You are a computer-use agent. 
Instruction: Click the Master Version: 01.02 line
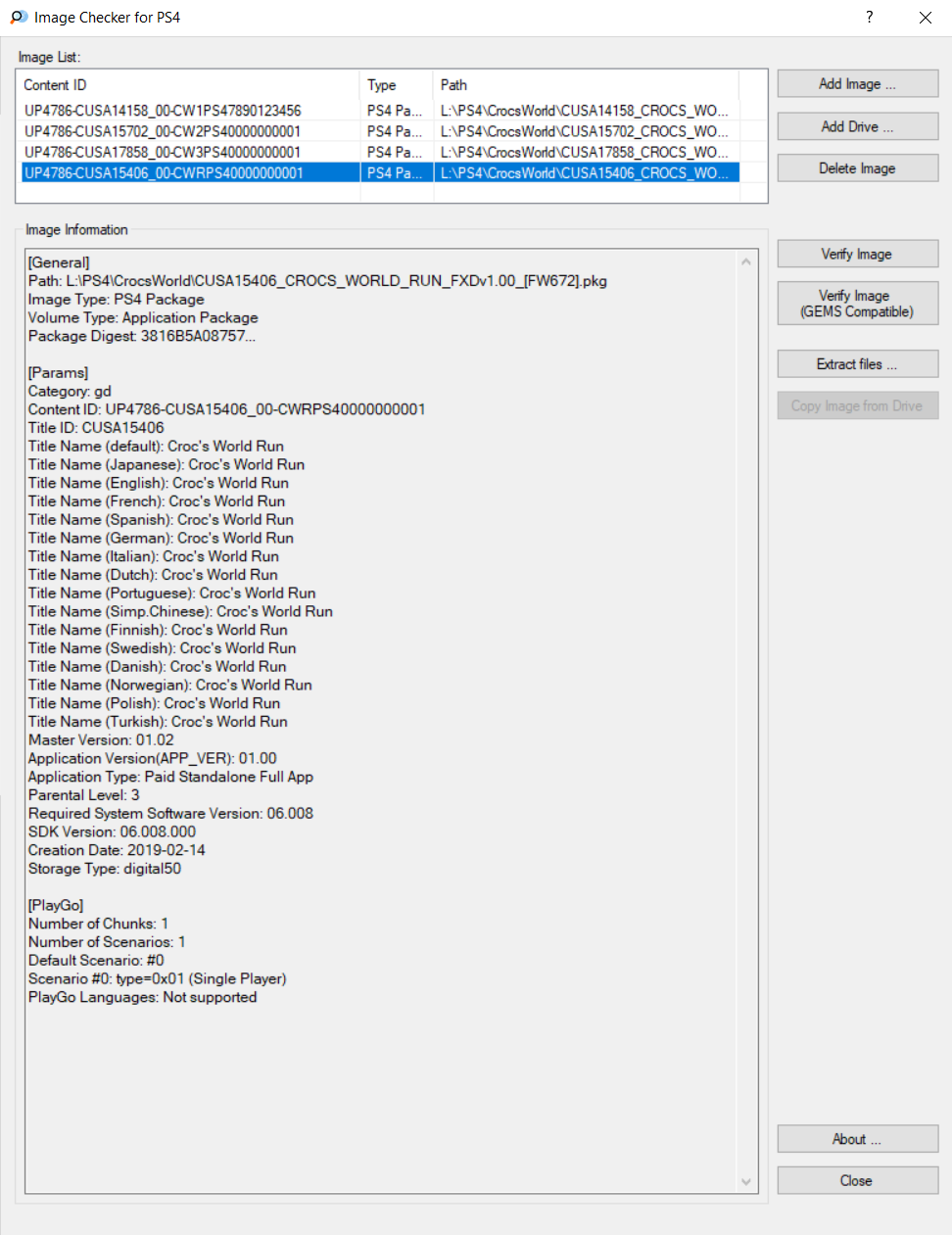tap(101, 740)
